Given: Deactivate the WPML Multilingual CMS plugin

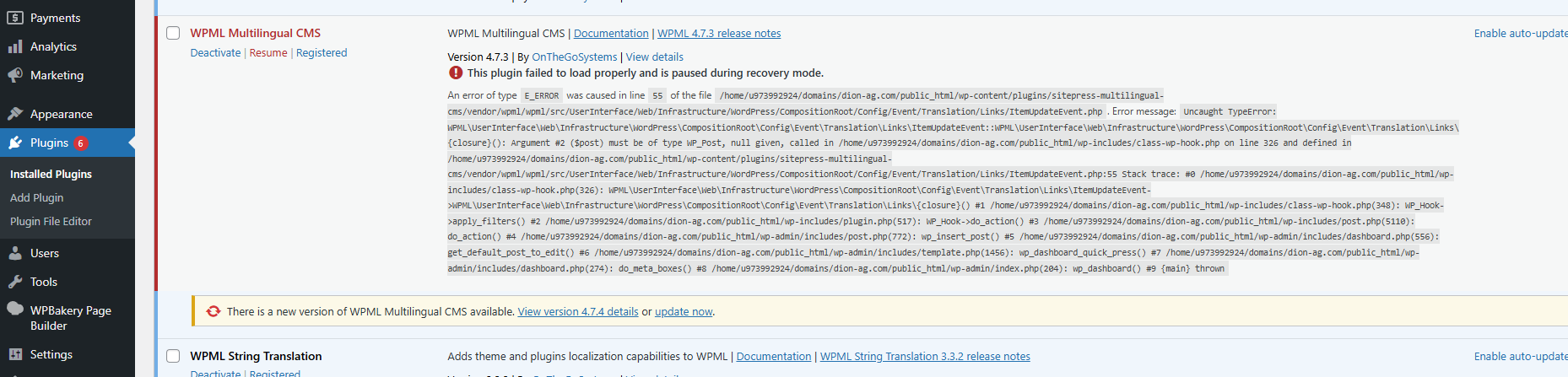Looking at the screenshot, I should click(x=215, y=52).
